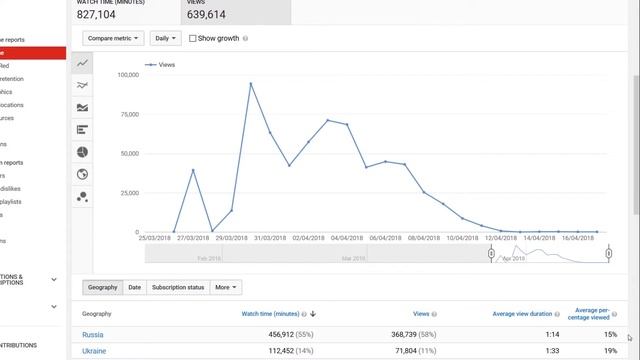Click the Show growth help icon

click(x=245, y=38)
